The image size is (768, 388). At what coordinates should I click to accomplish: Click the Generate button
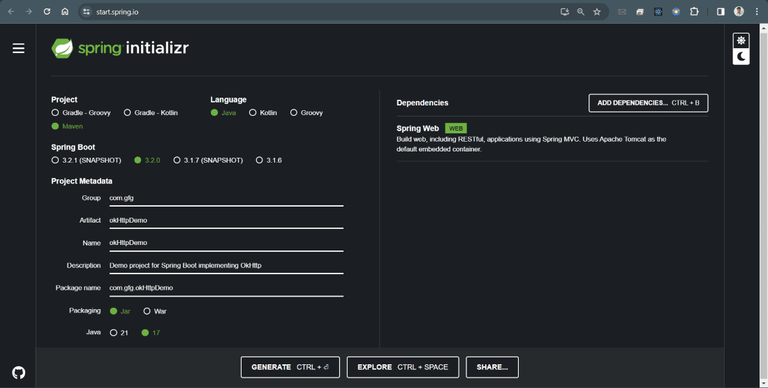290,367
